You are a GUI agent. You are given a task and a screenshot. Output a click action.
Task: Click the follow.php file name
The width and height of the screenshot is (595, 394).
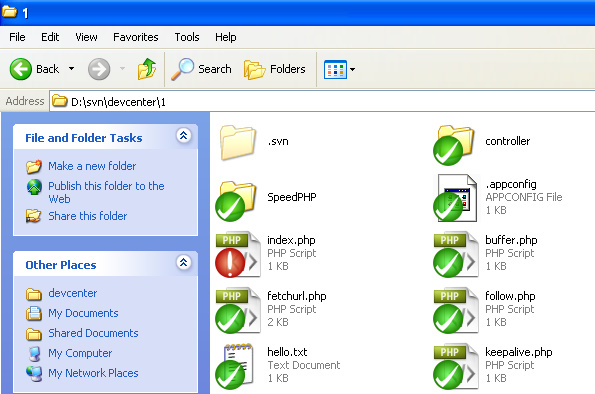click(510, 296)
